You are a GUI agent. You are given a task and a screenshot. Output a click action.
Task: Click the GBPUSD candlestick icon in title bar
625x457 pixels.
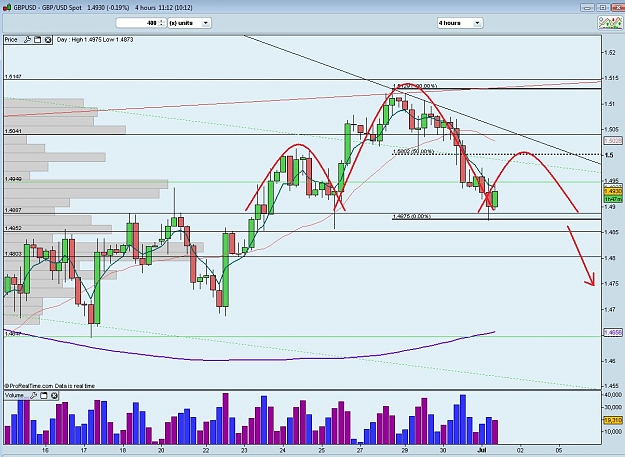[7, 8]
